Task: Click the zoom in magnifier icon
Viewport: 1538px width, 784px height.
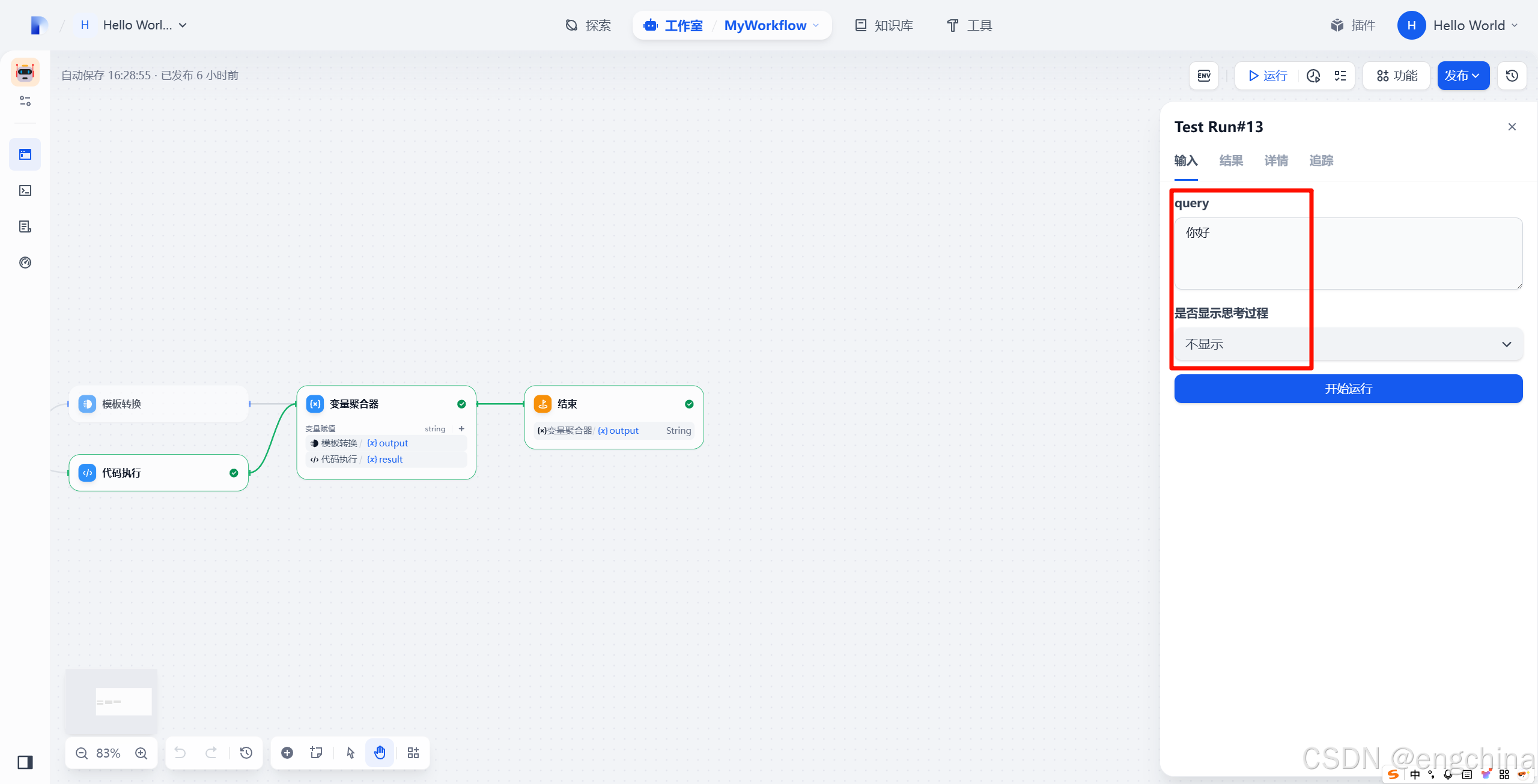Action: pyautogui.click(x=141, y=753)
